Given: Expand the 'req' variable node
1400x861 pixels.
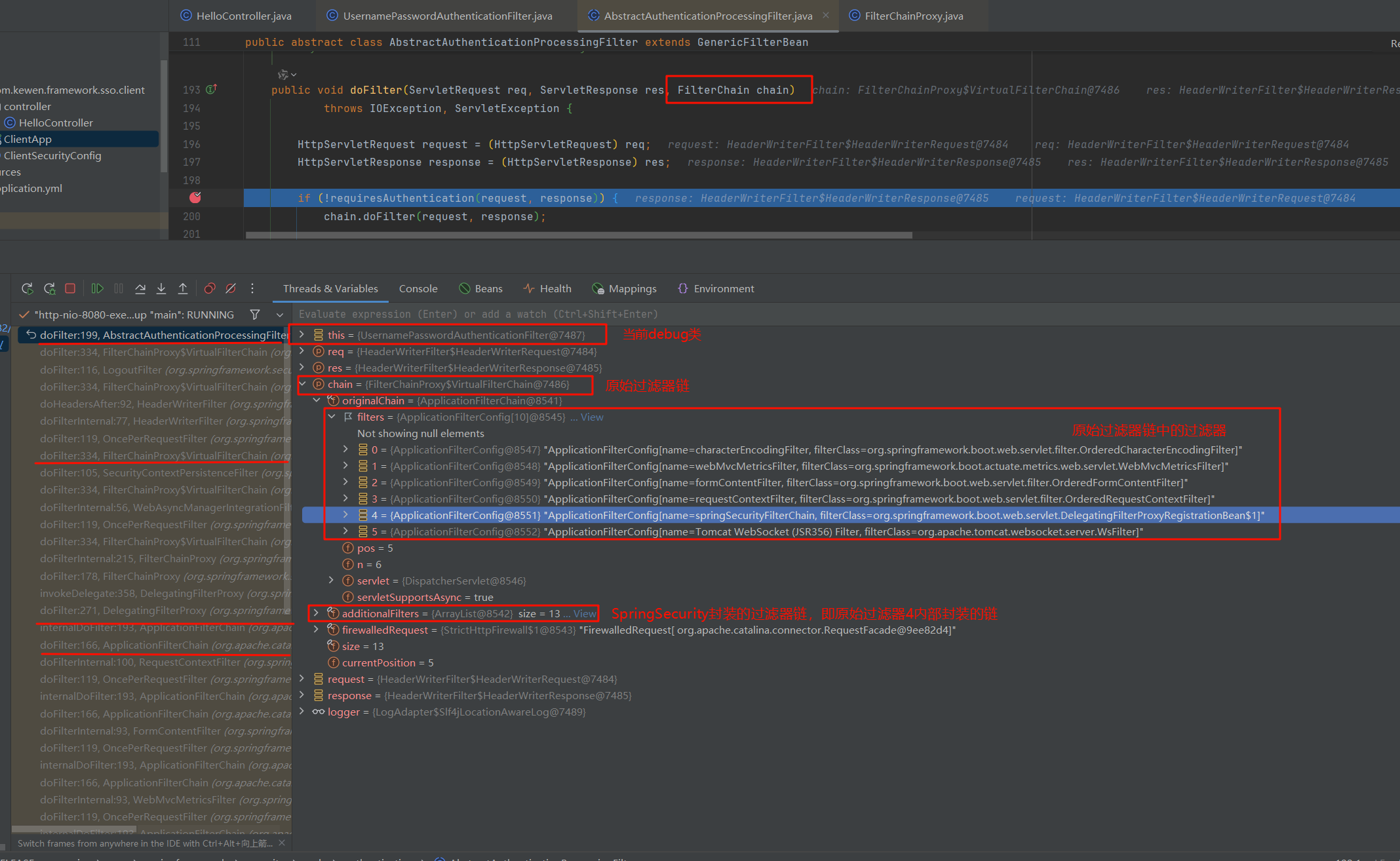Looking at the screenshot, I should pos(301,351).
